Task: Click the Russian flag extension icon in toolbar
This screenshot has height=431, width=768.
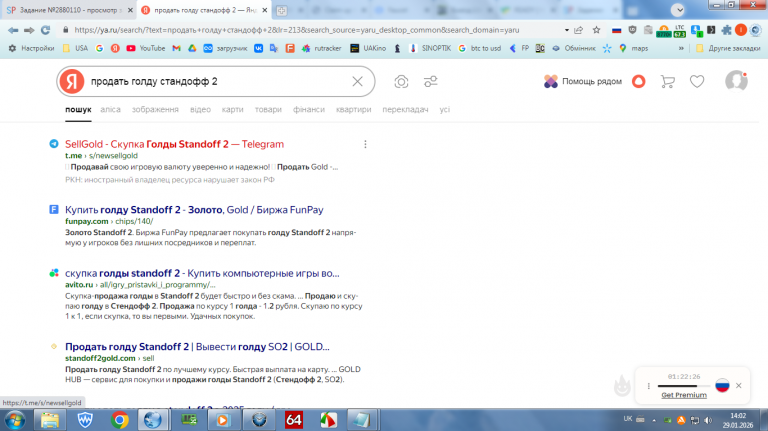Action: pyautogui.click(x=617, y=30)
